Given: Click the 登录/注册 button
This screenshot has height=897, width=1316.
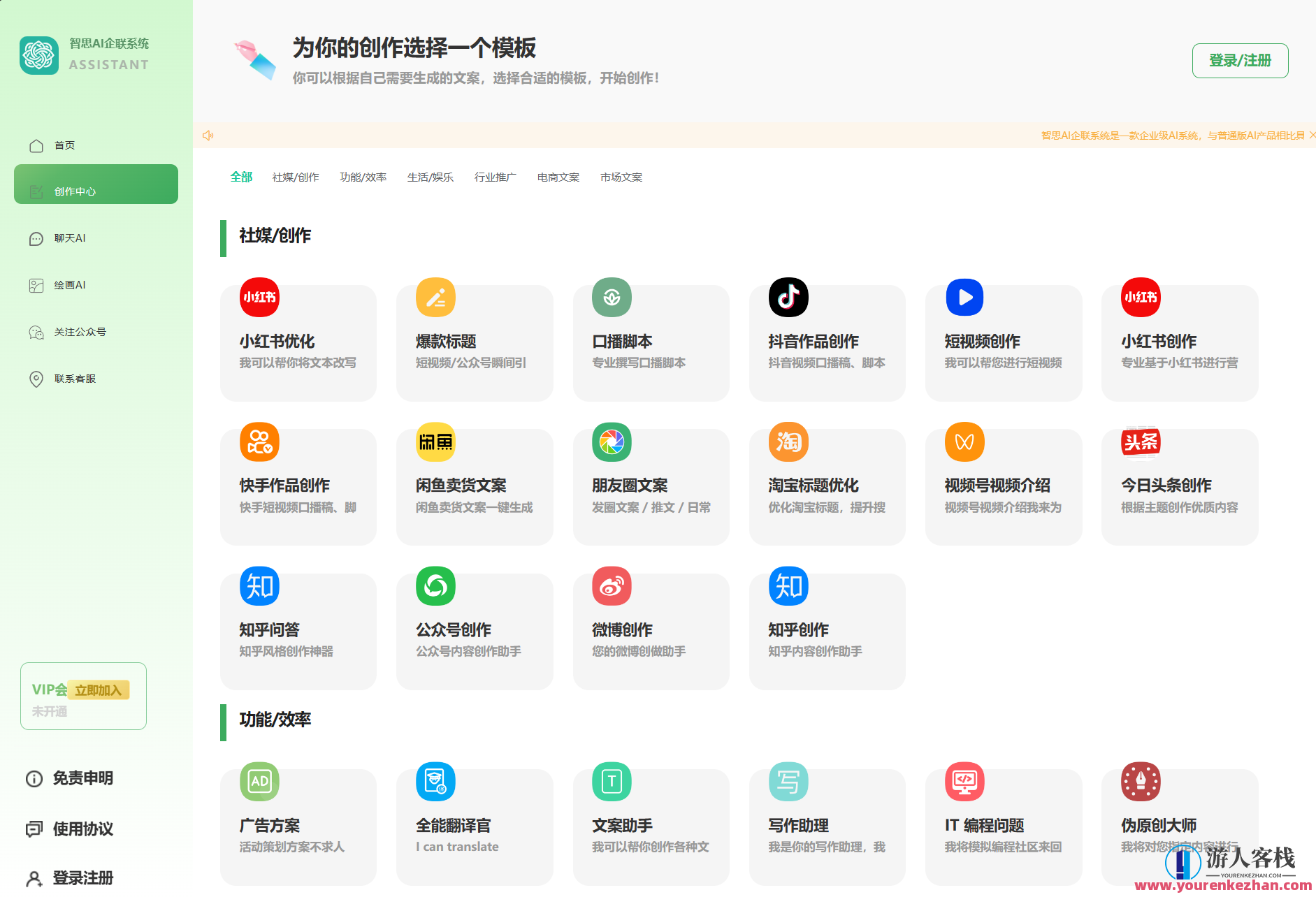Looking at the screenshot, I should 1240,61.
